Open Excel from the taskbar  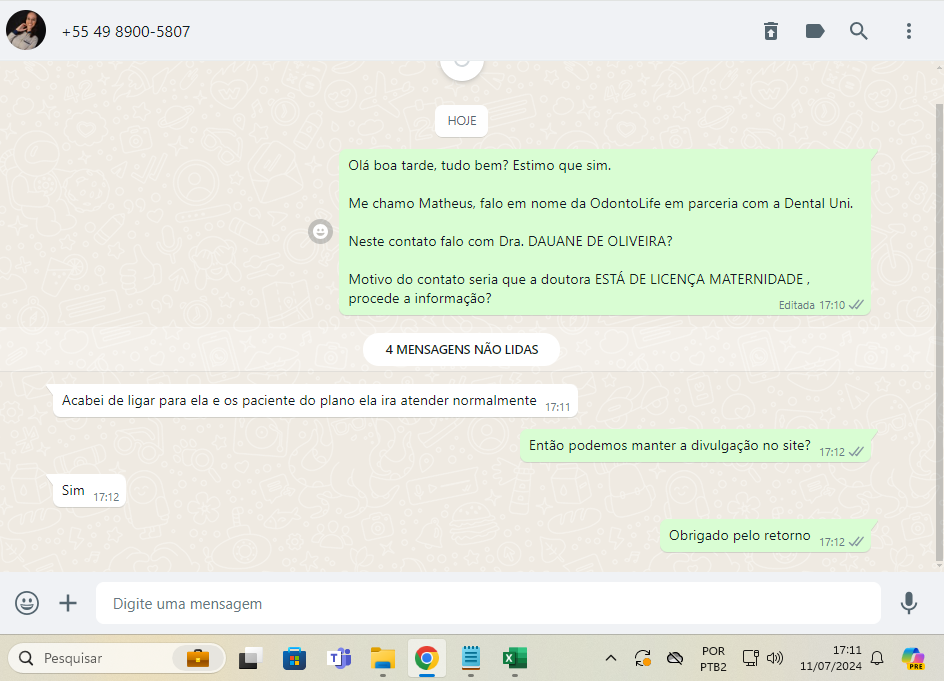tap(515, 658)
